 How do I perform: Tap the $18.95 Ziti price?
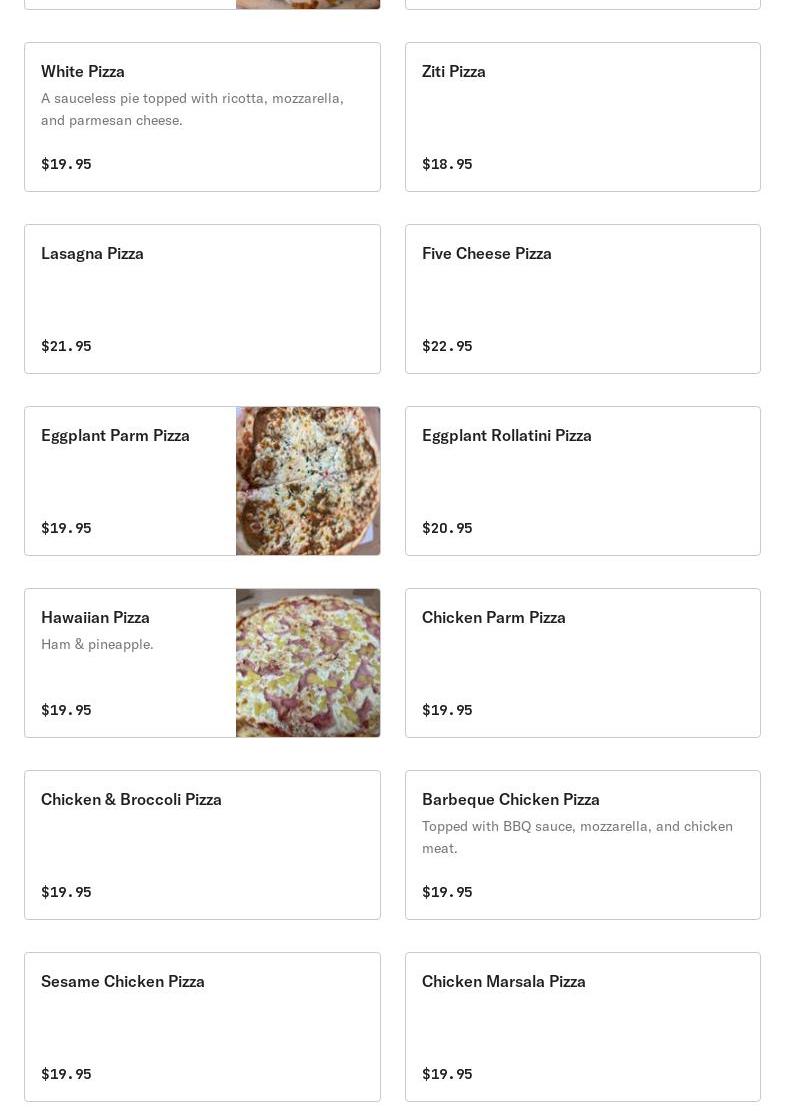pos(447,164)
